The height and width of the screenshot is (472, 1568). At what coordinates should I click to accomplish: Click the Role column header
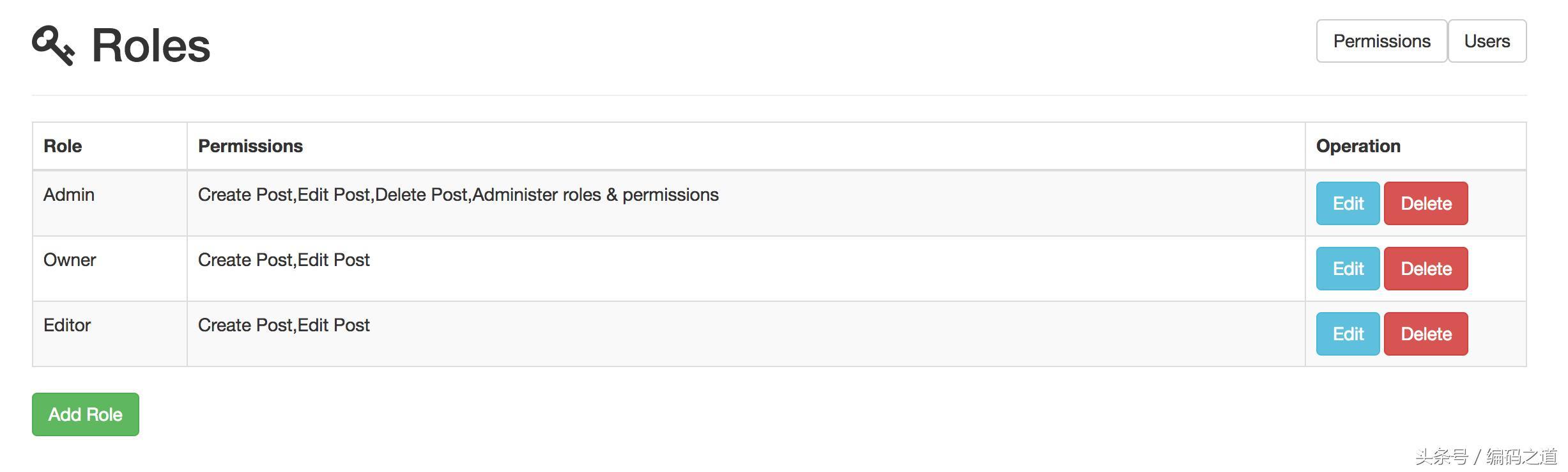click(63, 146)
